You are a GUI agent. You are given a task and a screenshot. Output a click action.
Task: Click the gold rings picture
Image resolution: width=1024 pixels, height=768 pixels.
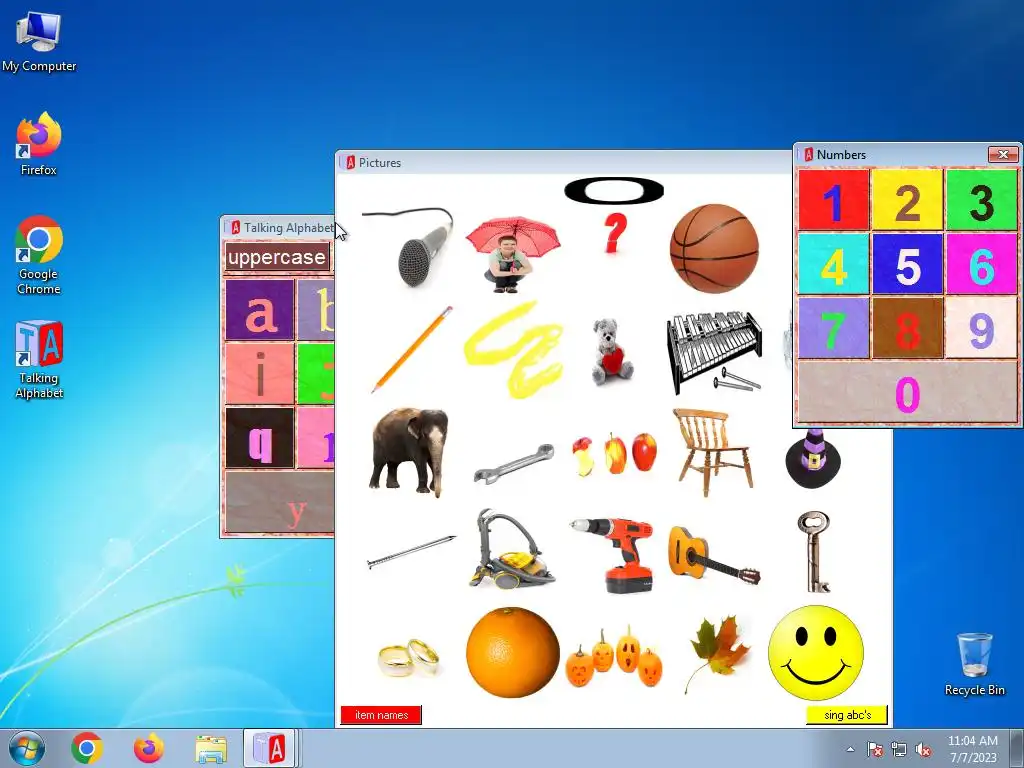[x=409, y=658]
